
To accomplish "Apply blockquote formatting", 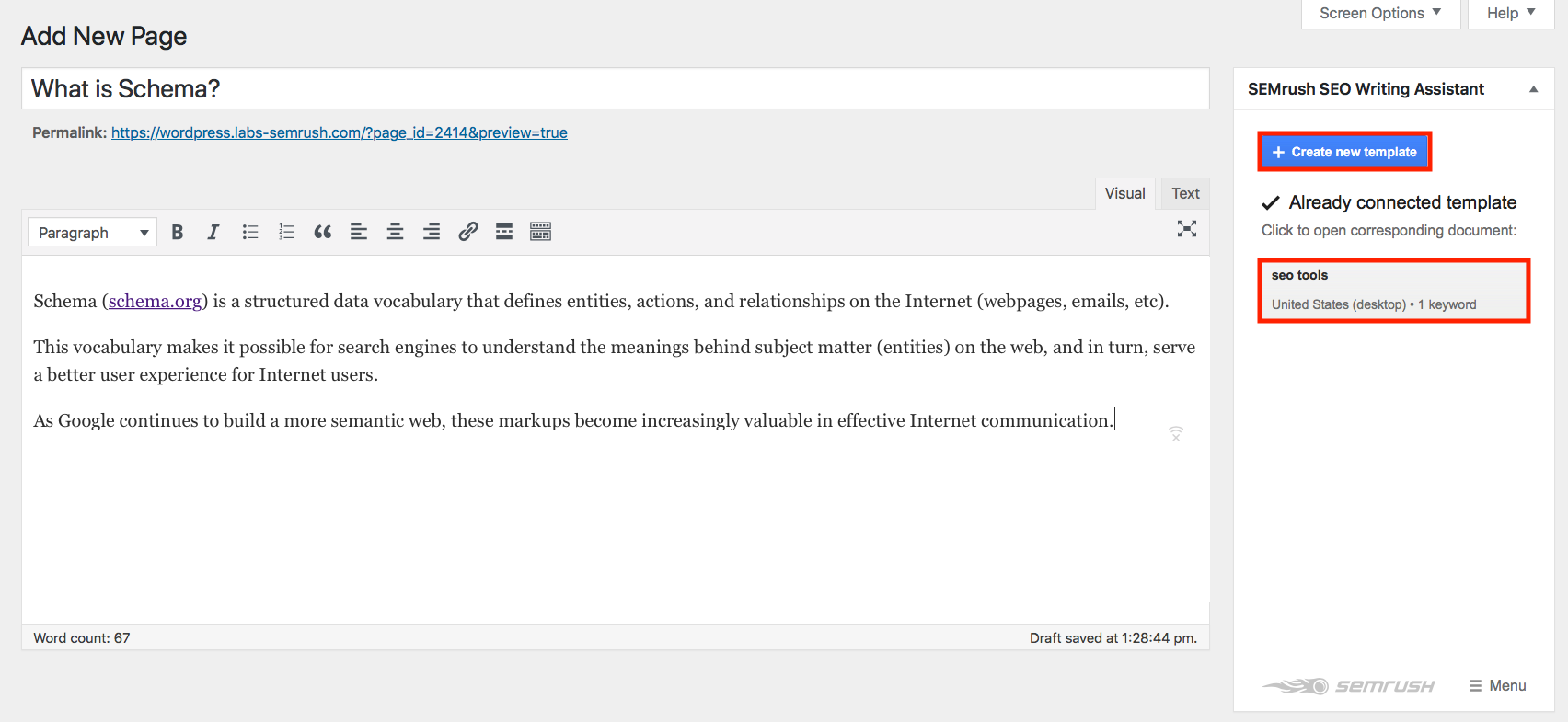I will point(323,232).
